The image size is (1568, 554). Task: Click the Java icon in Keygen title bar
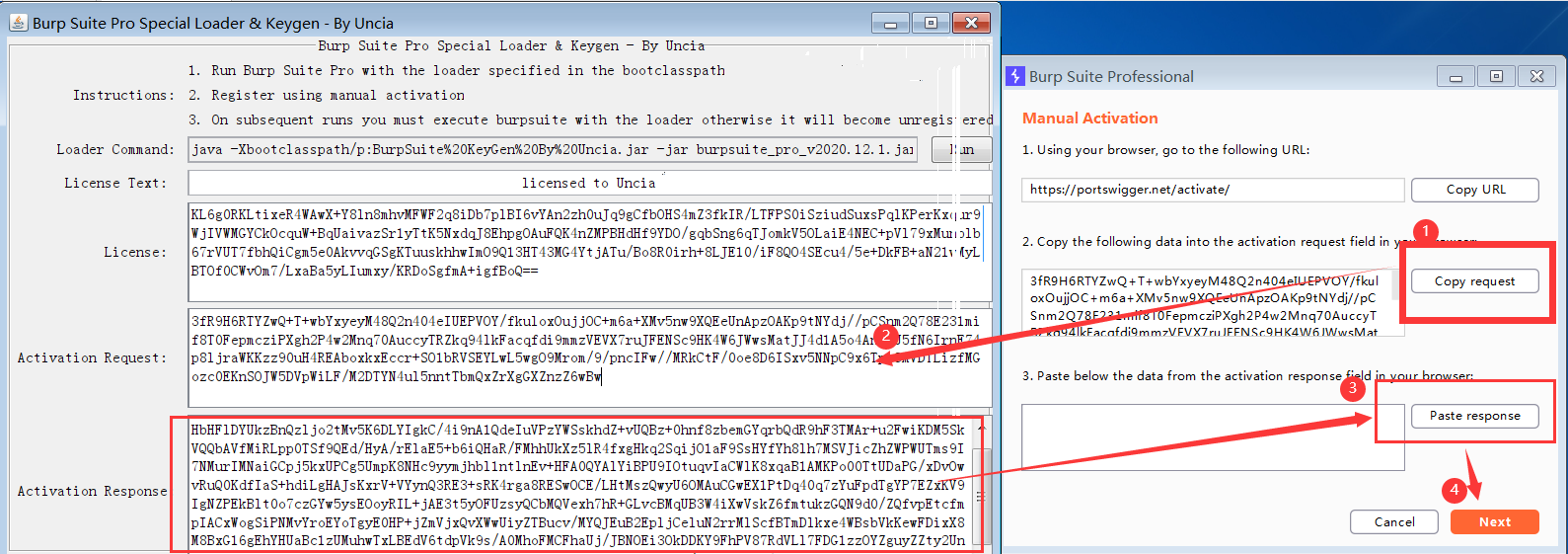coord(18,23)
